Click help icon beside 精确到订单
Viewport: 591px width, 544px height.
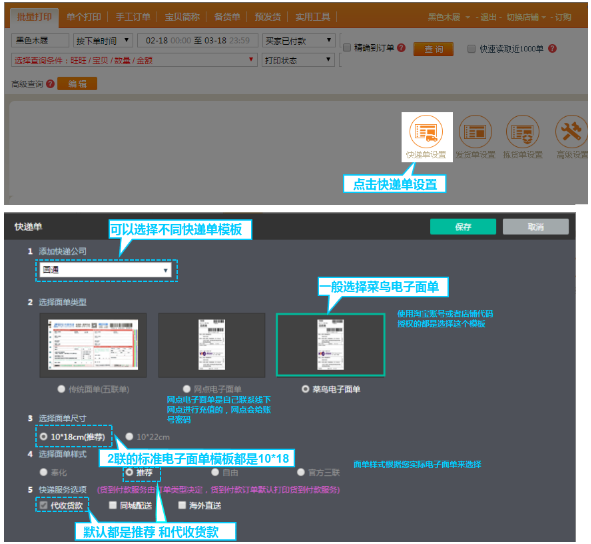[x=401, y=48]
